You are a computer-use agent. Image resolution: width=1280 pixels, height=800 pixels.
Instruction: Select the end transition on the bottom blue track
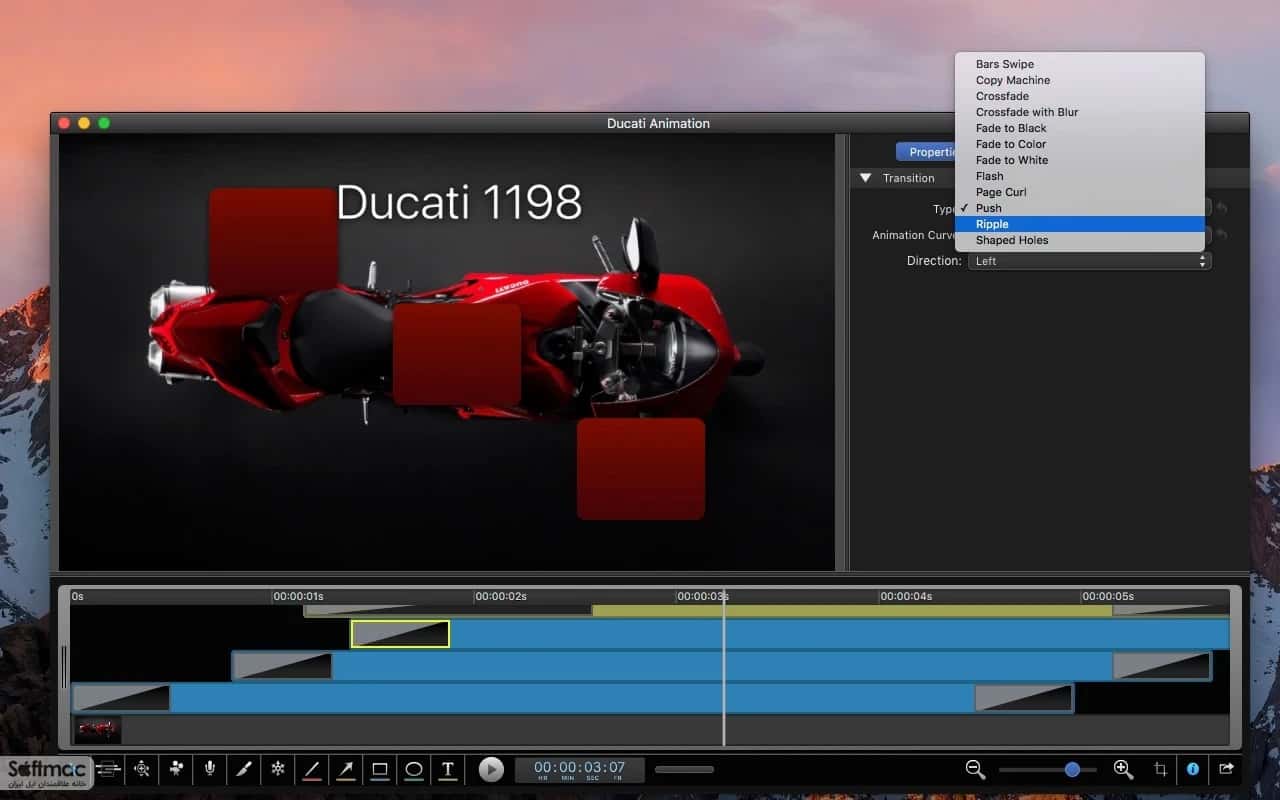1024,698
